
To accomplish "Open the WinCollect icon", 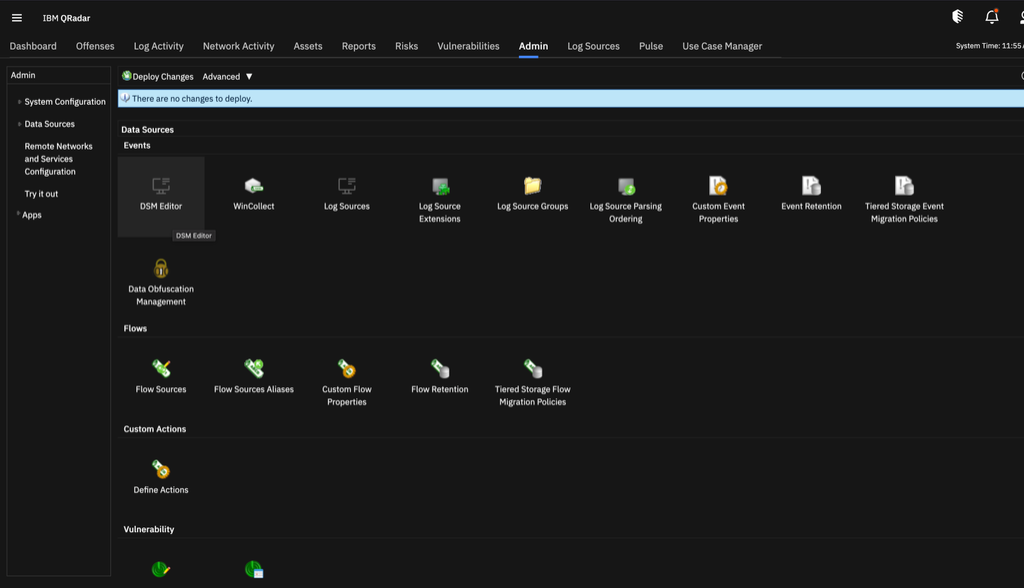I will (x=253, y=186).
